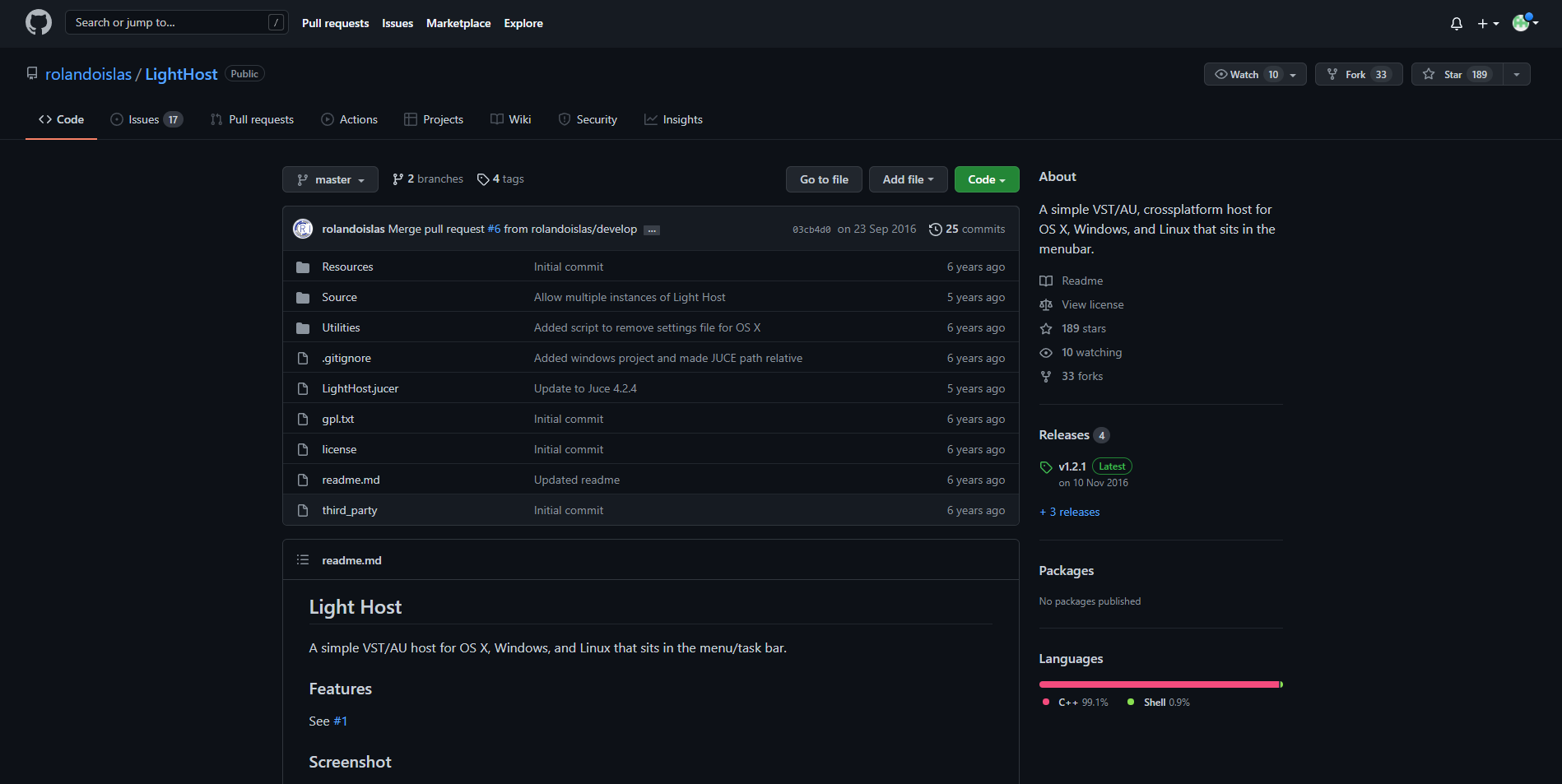This screenshot has width=1562, height=784.
Task: Open the Security tab
Action: 588,119
